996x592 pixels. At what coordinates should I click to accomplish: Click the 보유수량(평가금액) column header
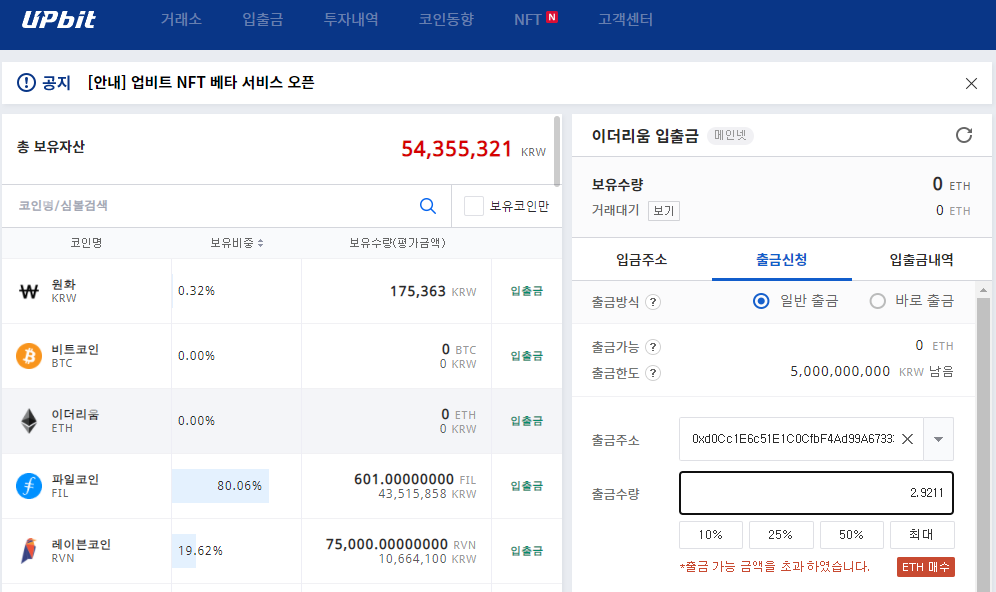[397, 243]
